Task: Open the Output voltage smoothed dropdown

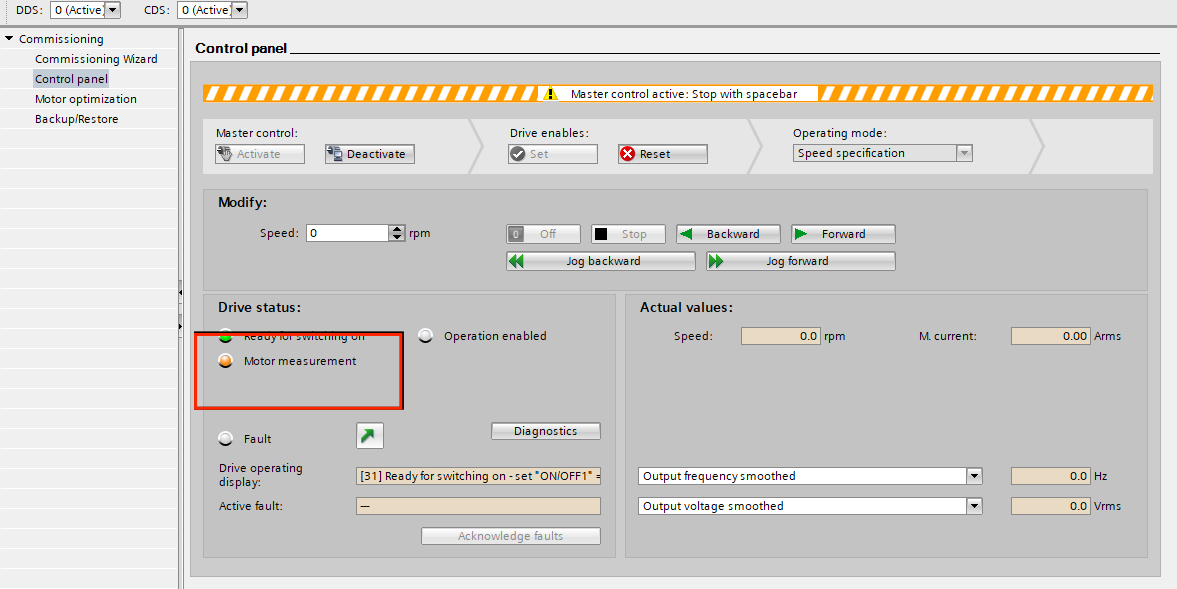Action: [974, 506]
